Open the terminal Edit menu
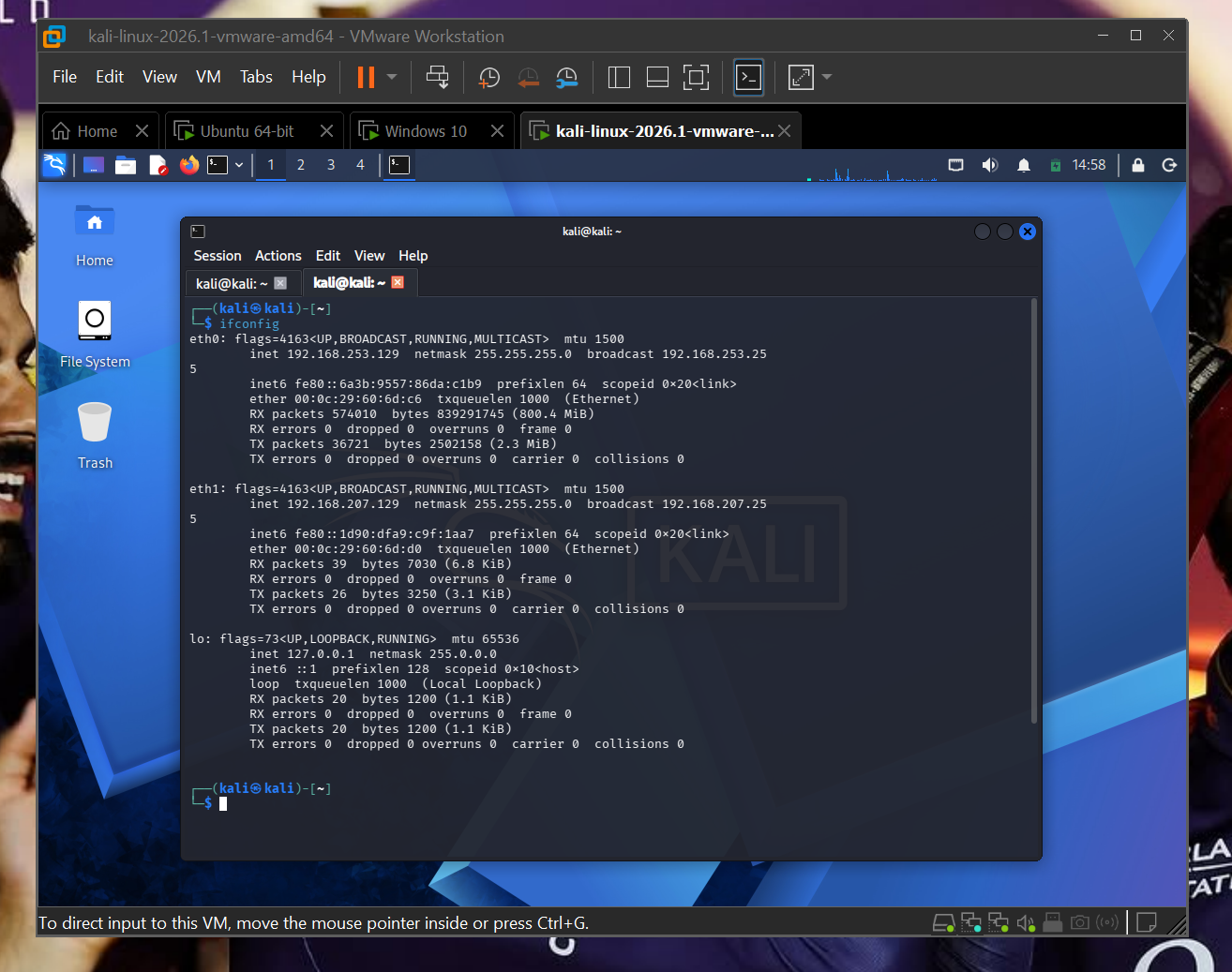The width and height of the screenshot is (1232, 972). click(x=328, y=256)
